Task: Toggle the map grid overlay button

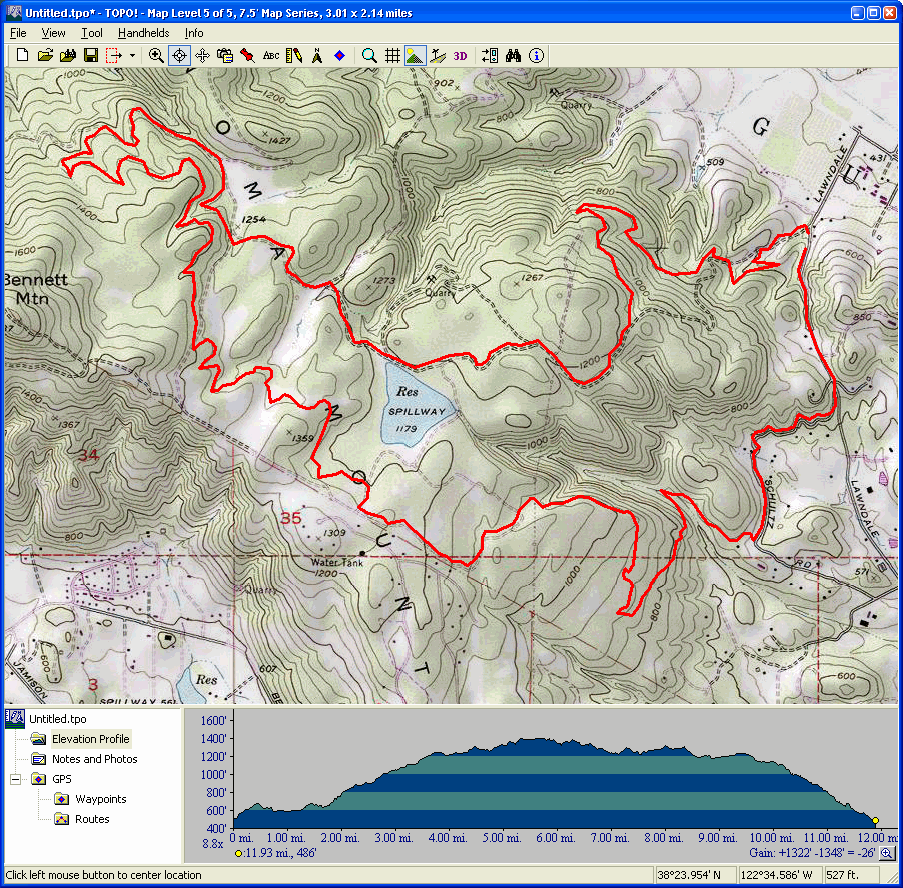Action: click(393, 56)
